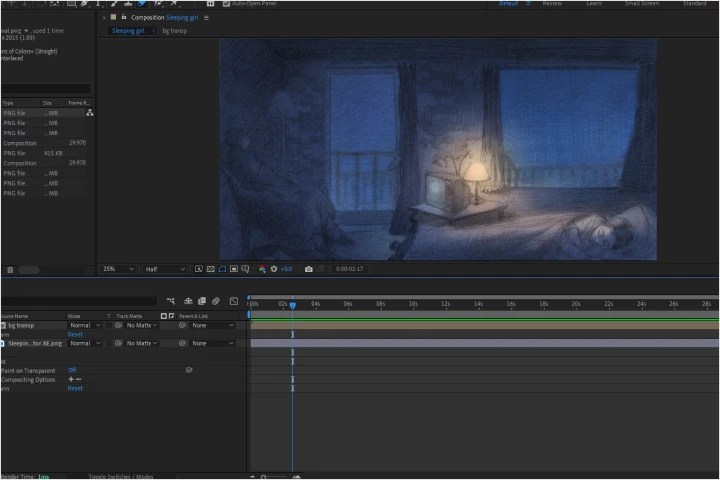Open the 25% magnification dropdown
Image resolution: width=720 pixels, height=480 pixels.
click(x=118, y=269)
